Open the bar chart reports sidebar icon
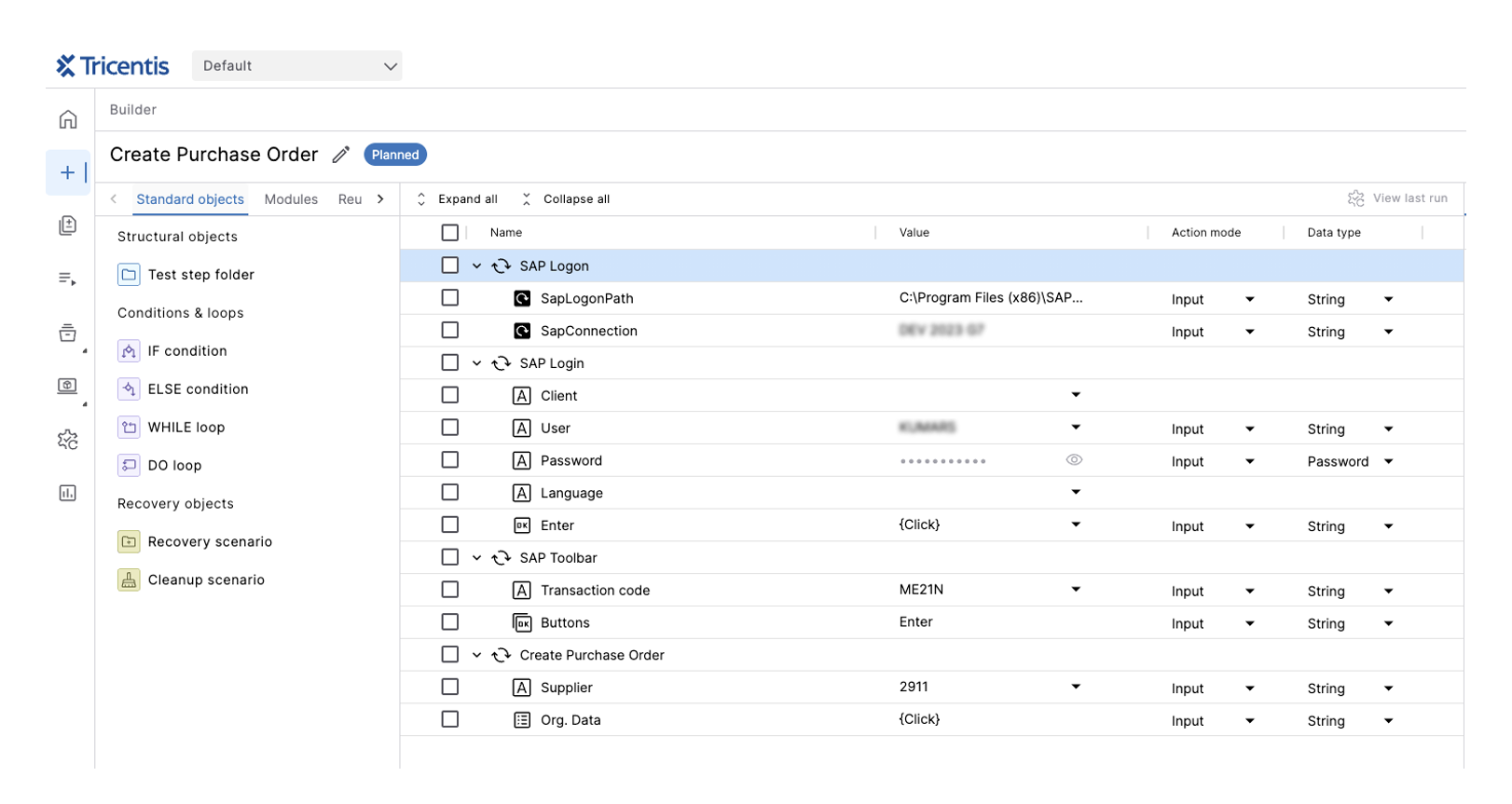 pos(68,493)
